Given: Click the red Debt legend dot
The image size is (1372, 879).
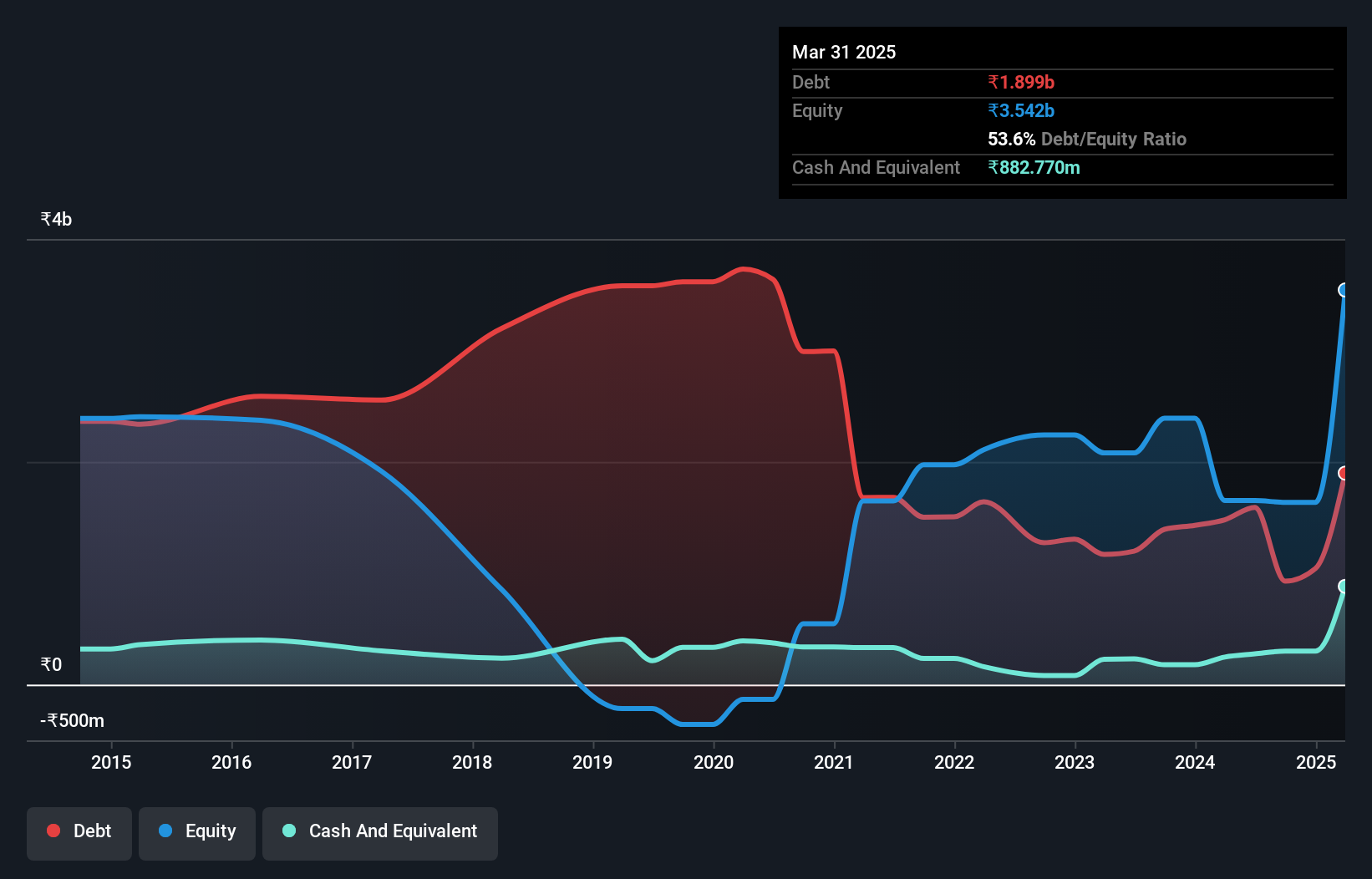Looking at the screenshot, I should point(53,831).
